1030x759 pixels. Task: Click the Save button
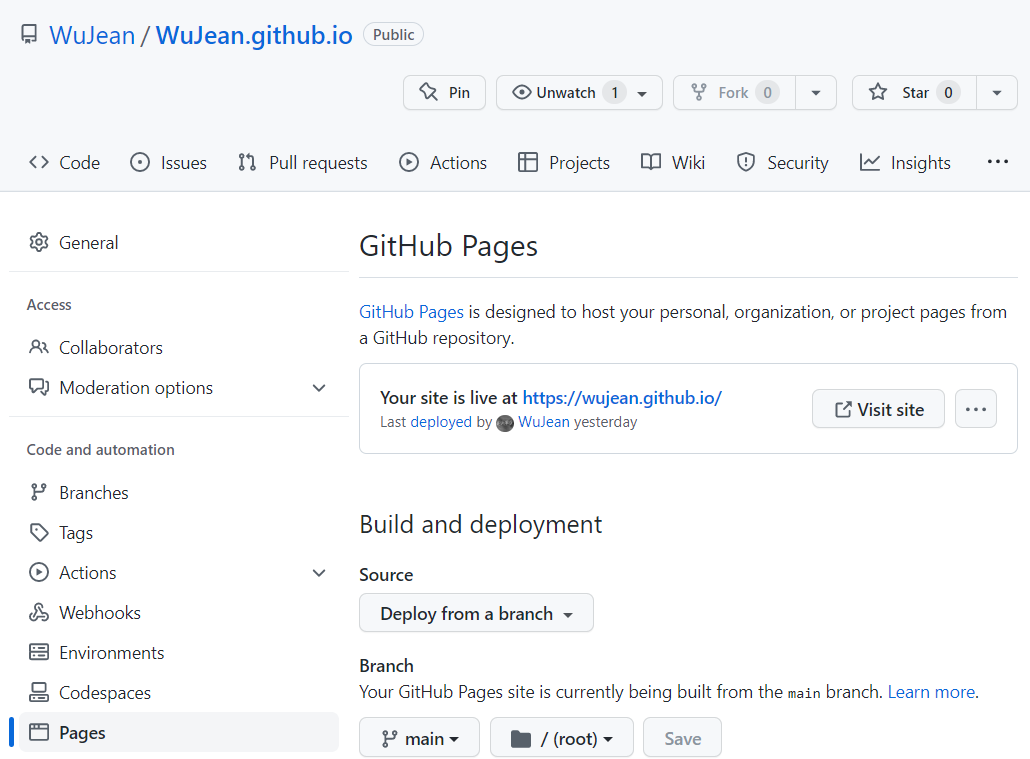coord(683,738)
